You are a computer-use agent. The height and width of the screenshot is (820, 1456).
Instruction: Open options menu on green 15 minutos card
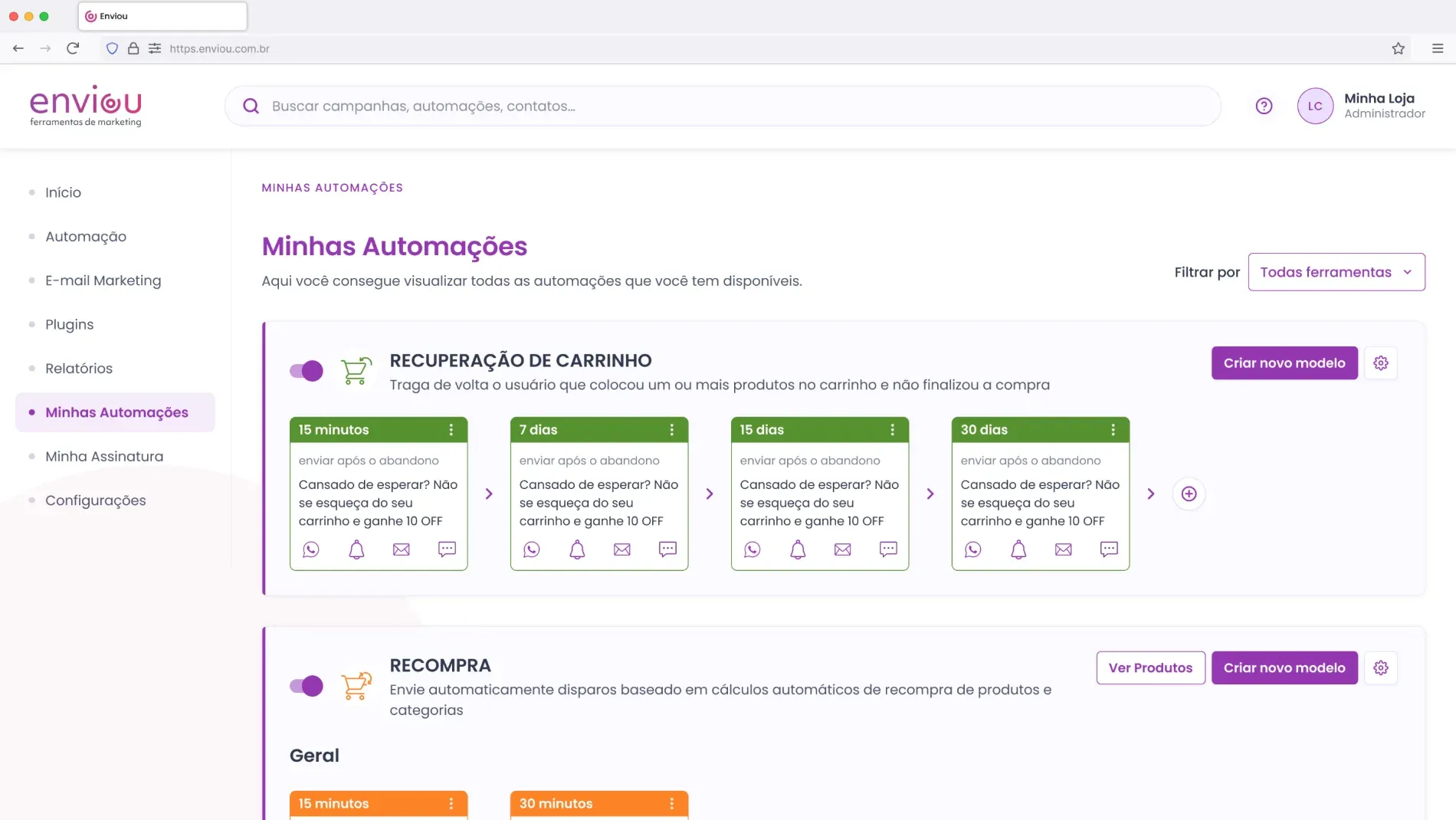[x=451, y=430]
